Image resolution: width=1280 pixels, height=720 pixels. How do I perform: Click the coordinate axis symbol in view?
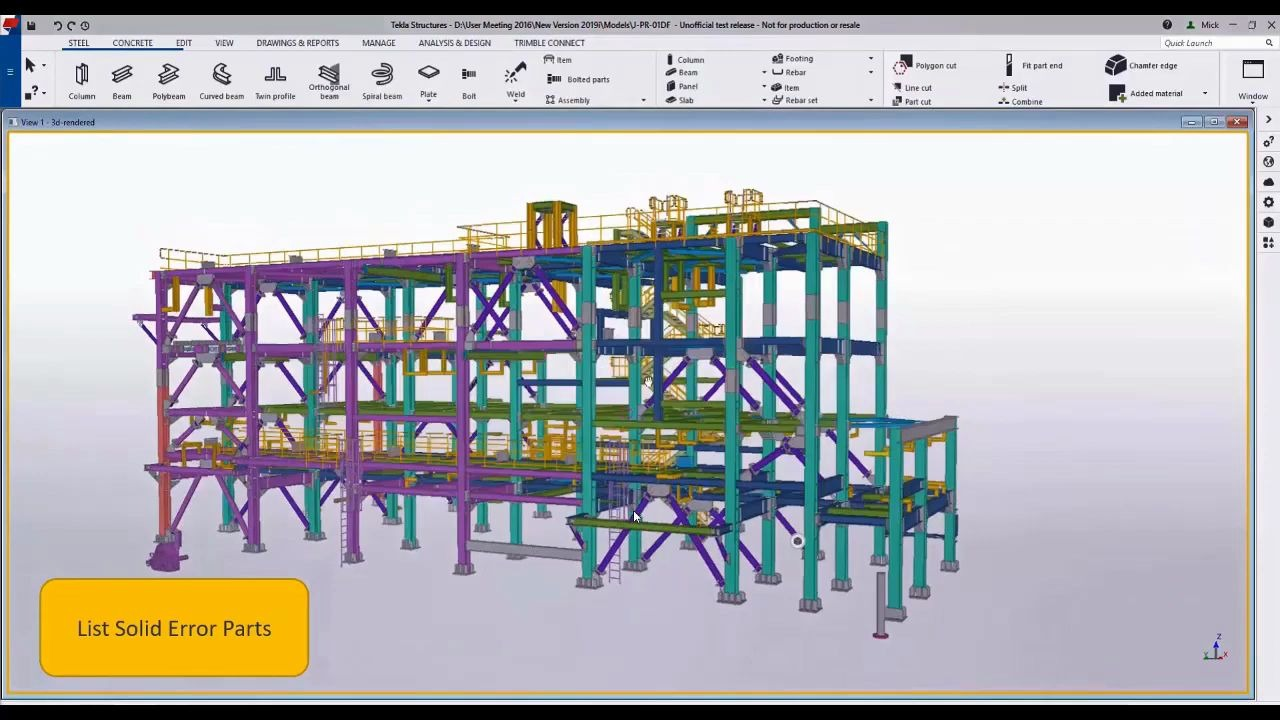(x=1216, y=647)
